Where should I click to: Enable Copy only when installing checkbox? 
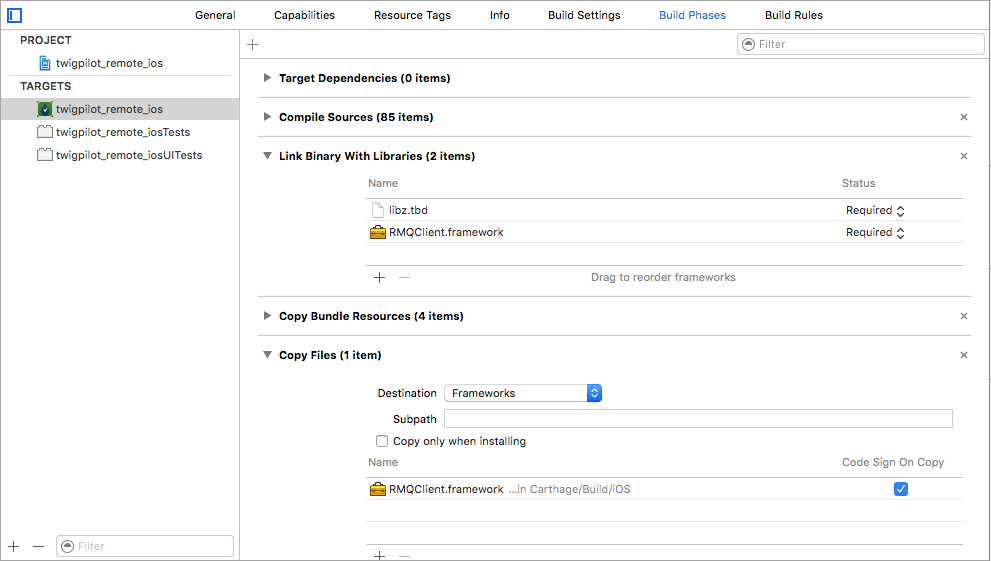click(x=382, y=441)
